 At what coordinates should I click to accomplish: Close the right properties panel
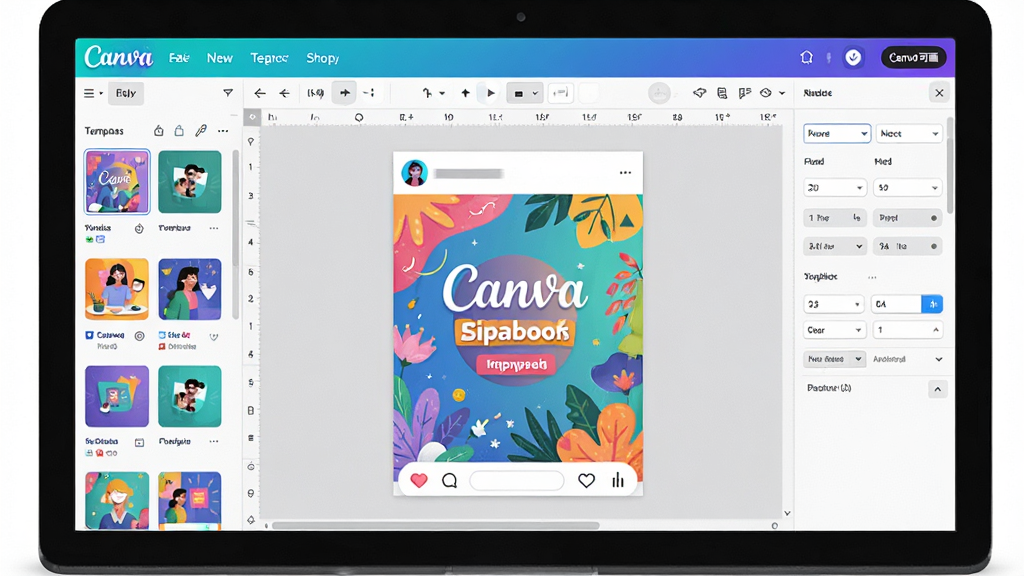click(x=939, y=93)
